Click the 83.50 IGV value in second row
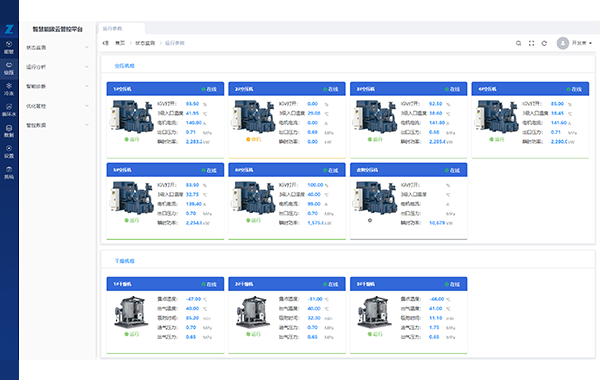Viewport: 600px width, 380px height. tap(192, 185)
